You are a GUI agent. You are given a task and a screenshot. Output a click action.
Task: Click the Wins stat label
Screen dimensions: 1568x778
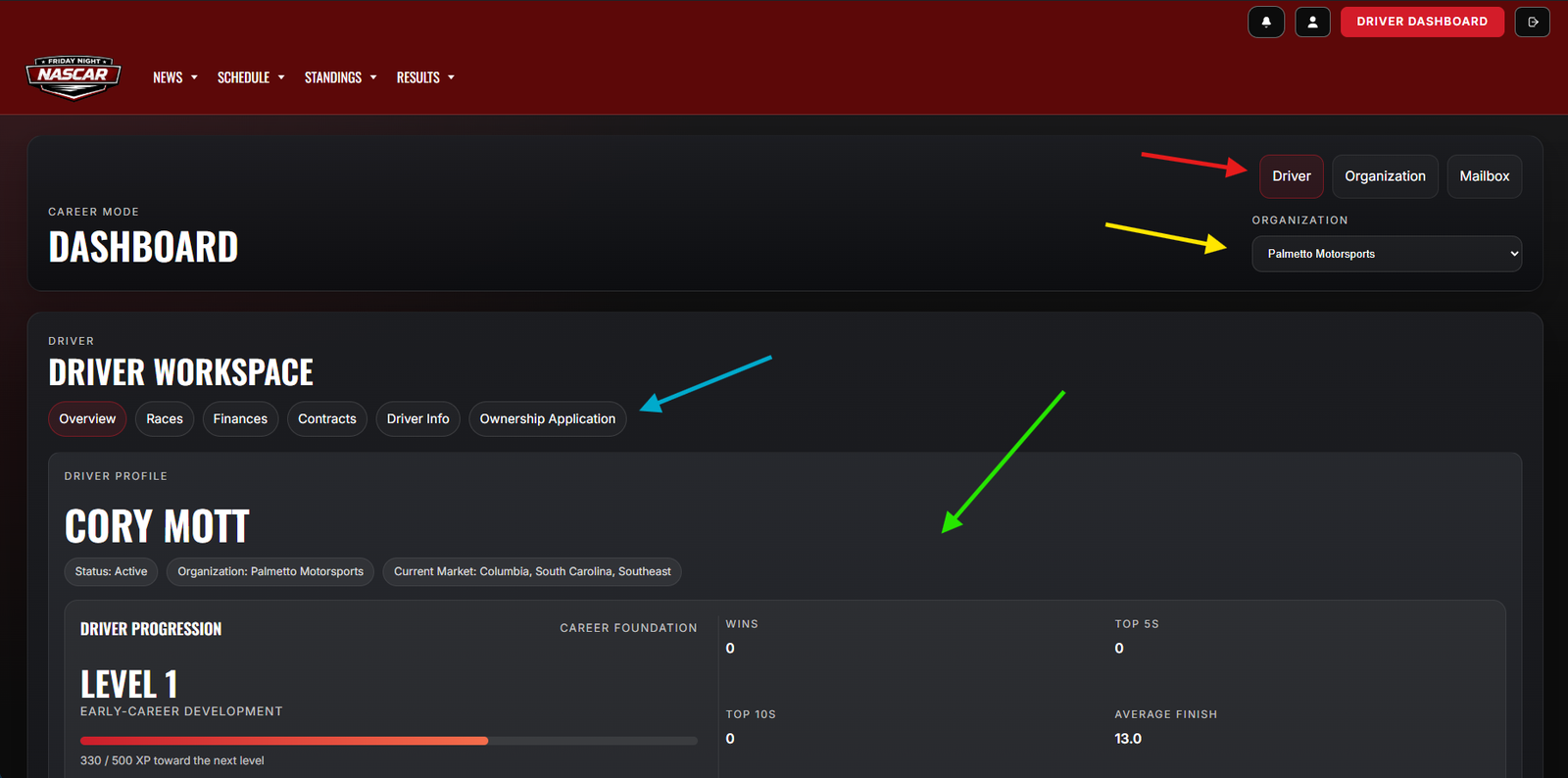coord(742,624)
